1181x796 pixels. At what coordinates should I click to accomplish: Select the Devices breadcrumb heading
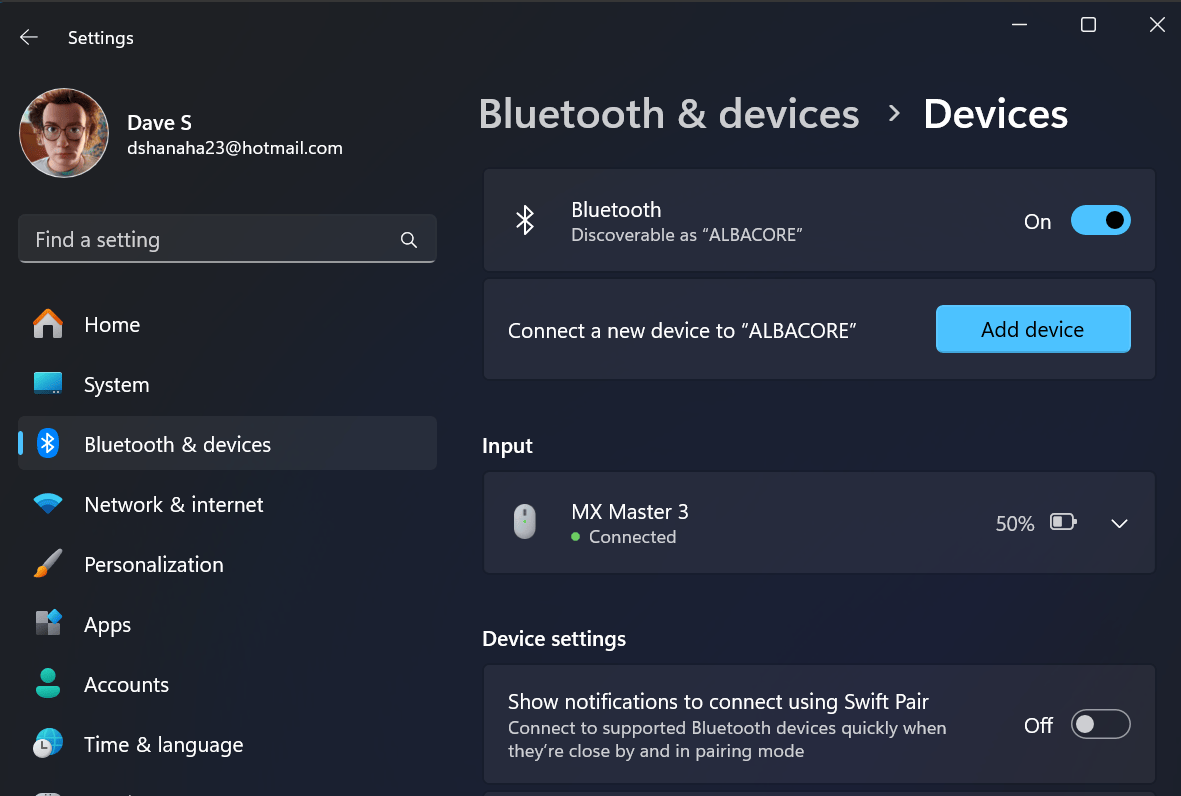tap(995, 113)
